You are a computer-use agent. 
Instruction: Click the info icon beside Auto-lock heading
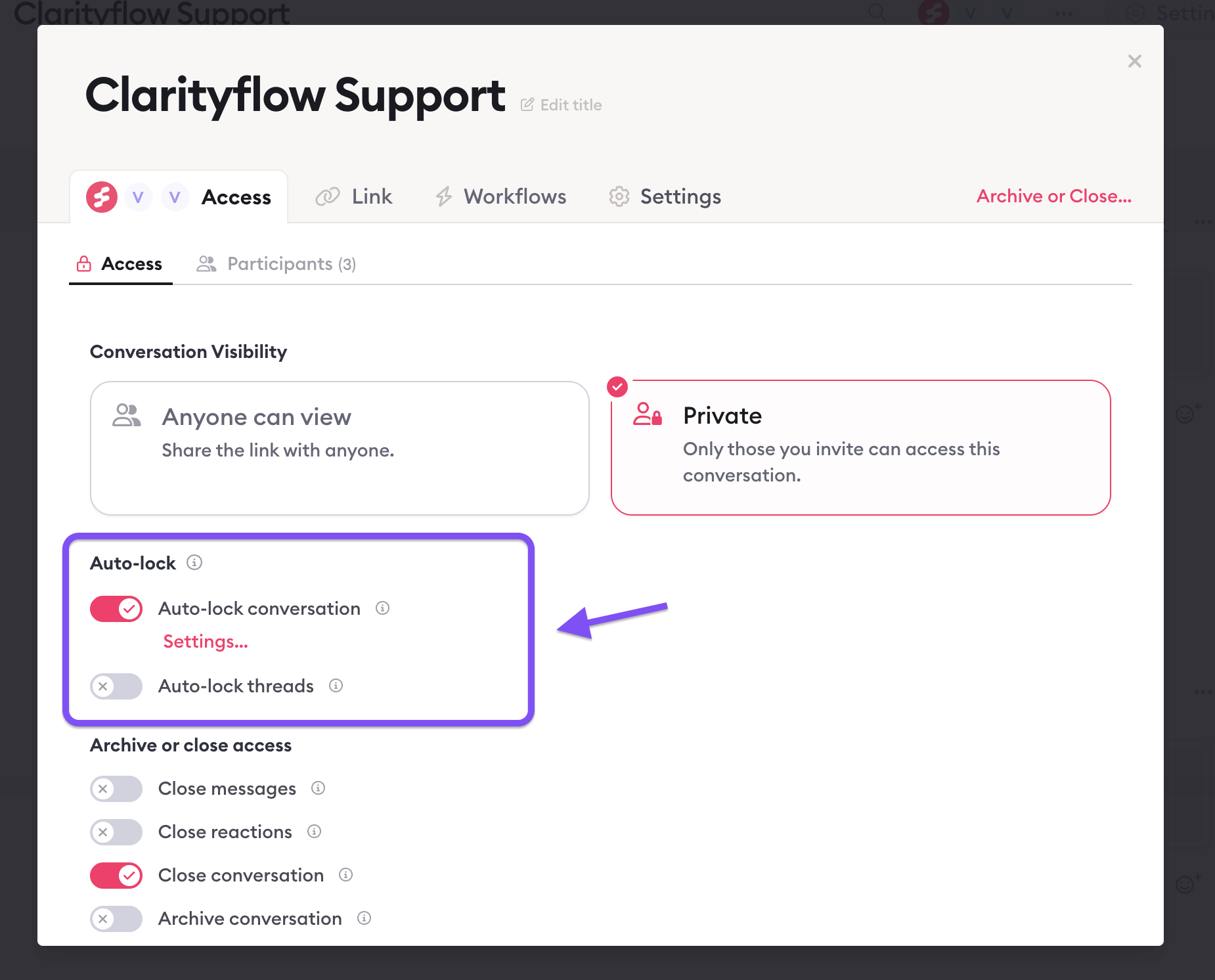tap(194, 562)
